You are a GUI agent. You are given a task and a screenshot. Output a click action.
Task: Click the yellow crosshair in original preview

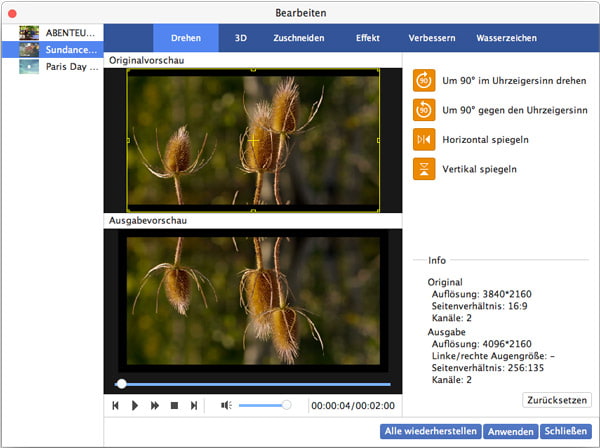click(x=253, y=140)
